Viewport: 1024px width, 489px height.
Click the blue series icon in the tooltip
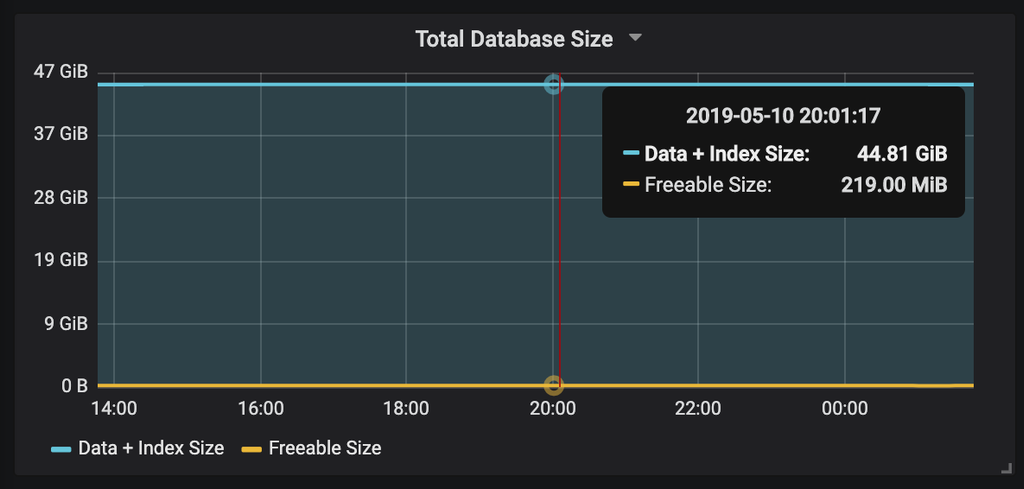click(631, 154)
